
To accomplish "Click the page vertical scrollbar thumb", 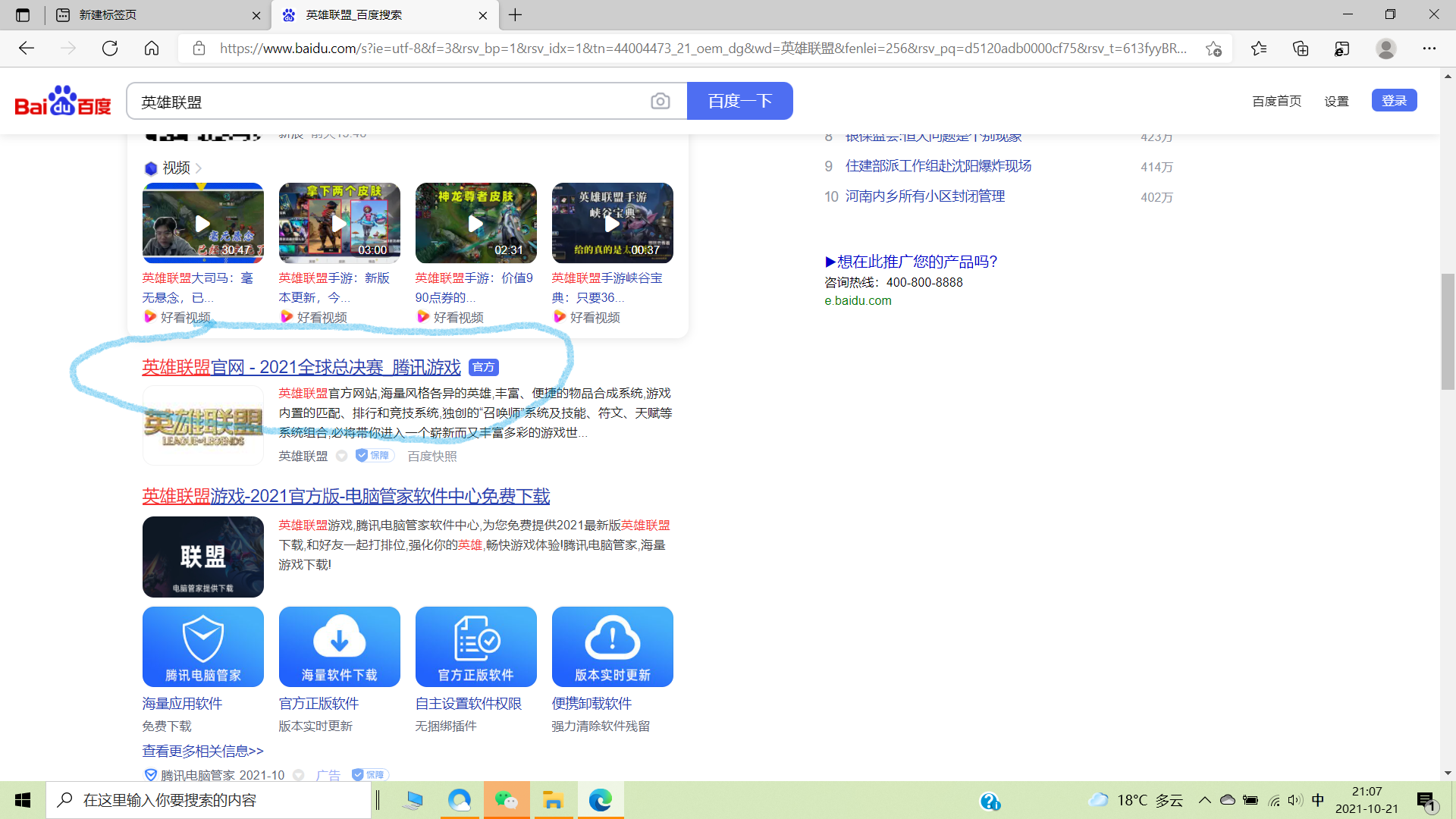I will tap(1448, 331).
